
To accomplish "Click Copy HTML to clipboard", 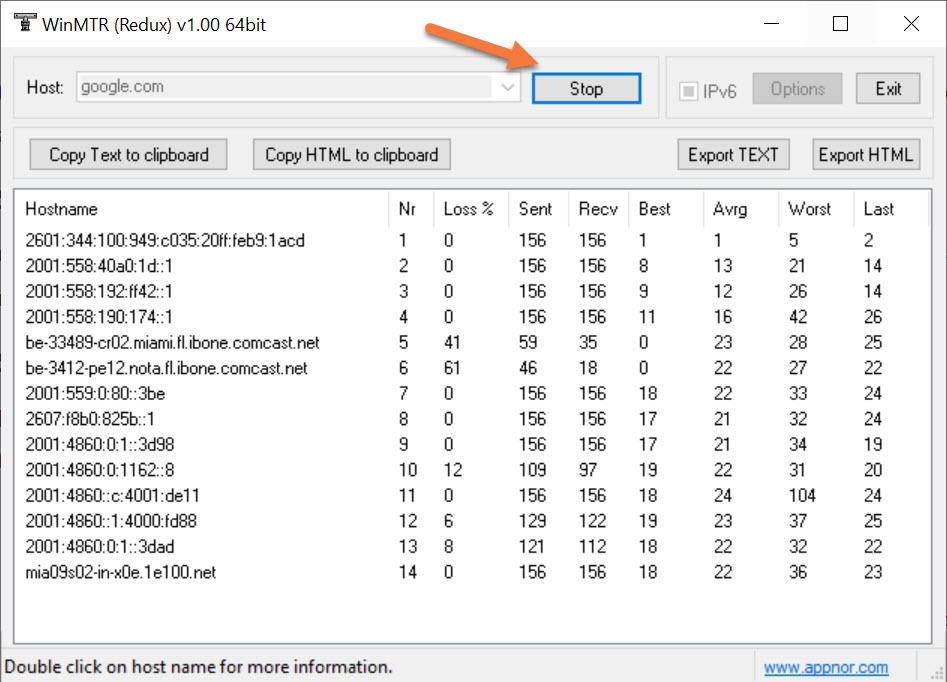I will pyautogui.click(x=351, y=154).
